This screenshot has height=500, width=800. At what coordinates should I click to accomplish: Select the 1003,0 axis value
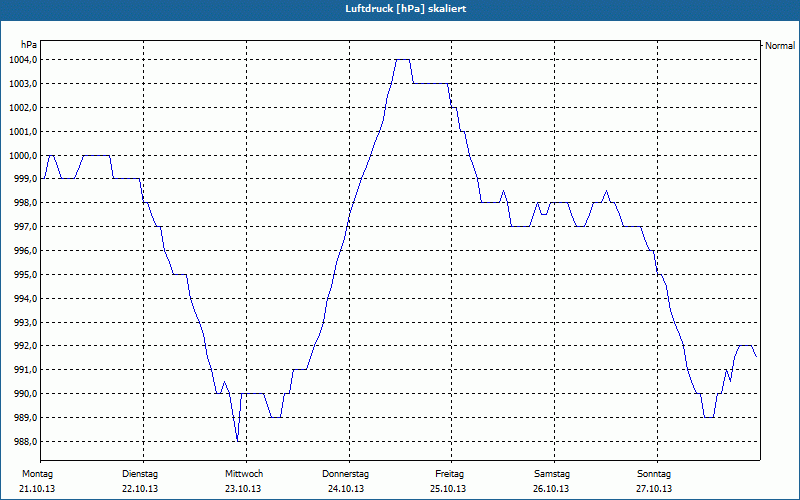pyautogui.click(x=23, y=84)
